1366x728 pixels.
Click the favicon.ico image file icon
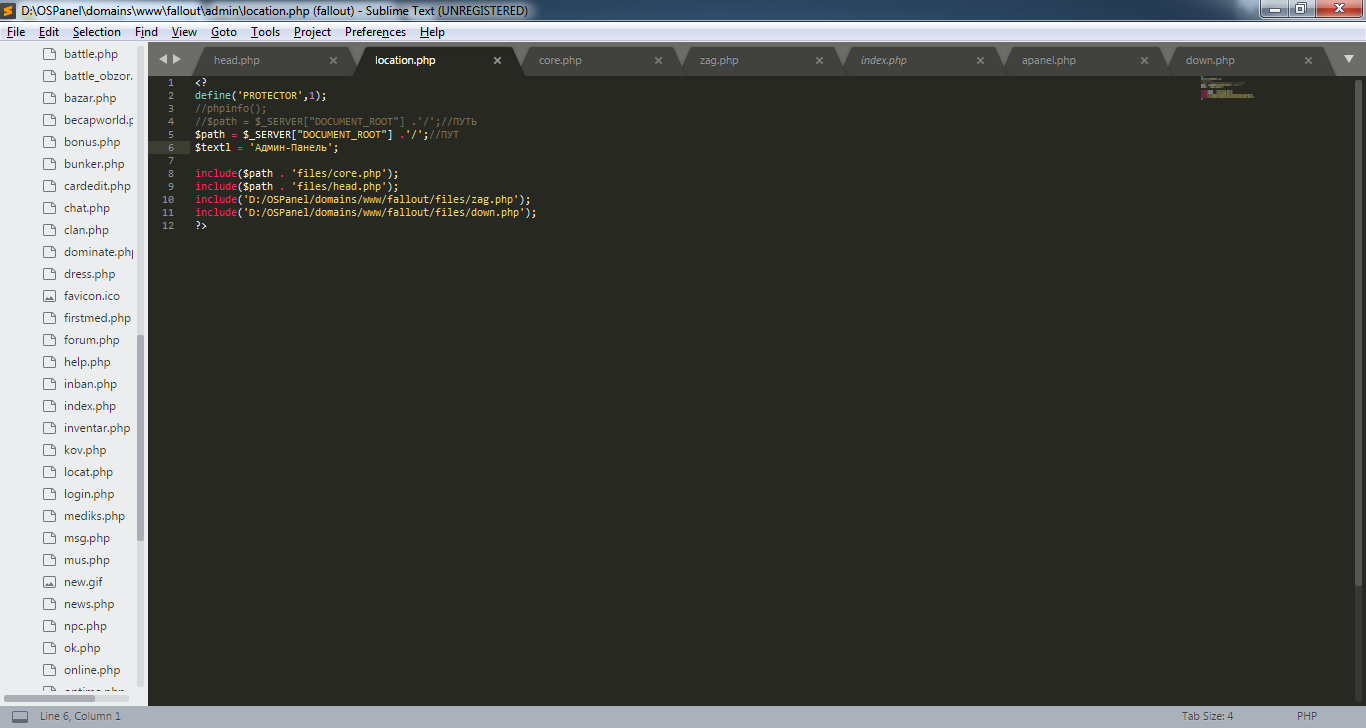(x=49, y=296)
